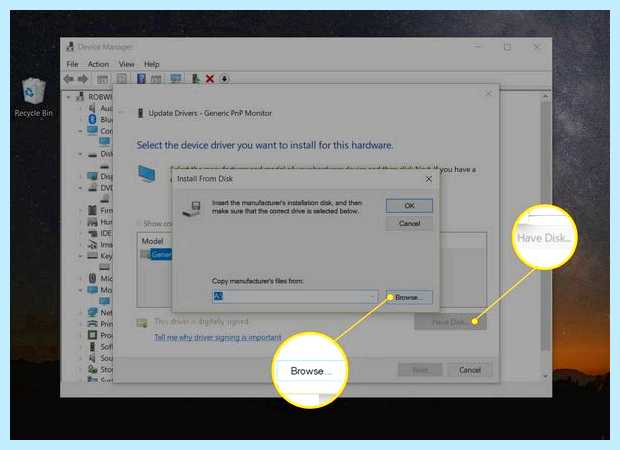Click Cancel in Update Drivers window
Viewport: 620px width, 450px height.
point(470,370)
